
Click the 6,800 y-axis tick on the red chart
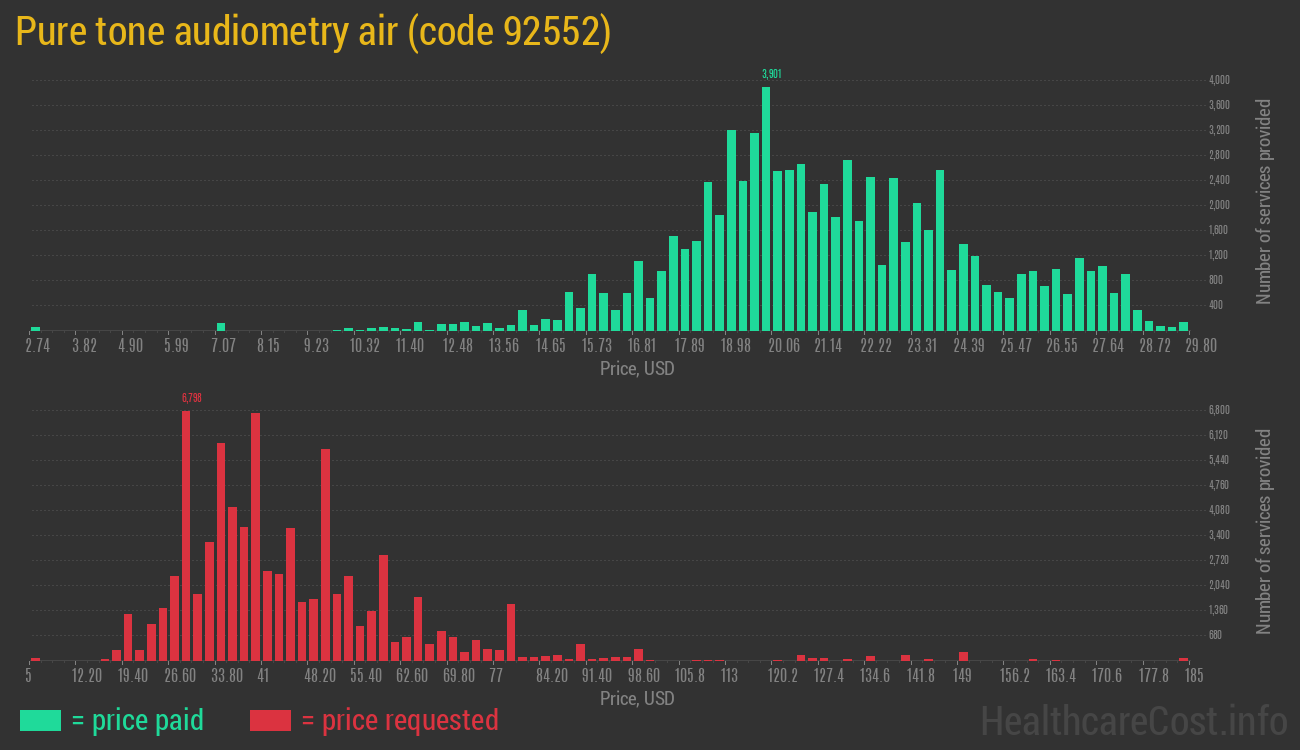click(x=1219, y=410)
